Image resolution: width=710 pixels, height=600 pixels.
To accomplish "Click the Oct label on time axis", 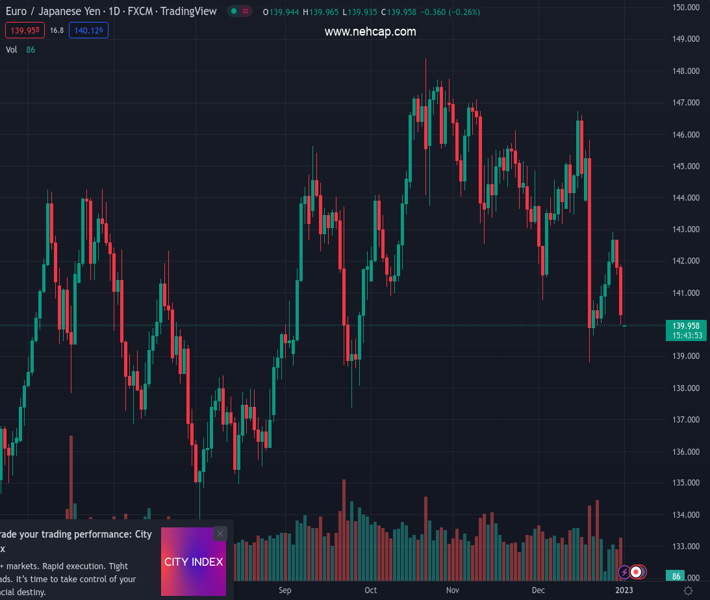I will click(x=370, y=591).
